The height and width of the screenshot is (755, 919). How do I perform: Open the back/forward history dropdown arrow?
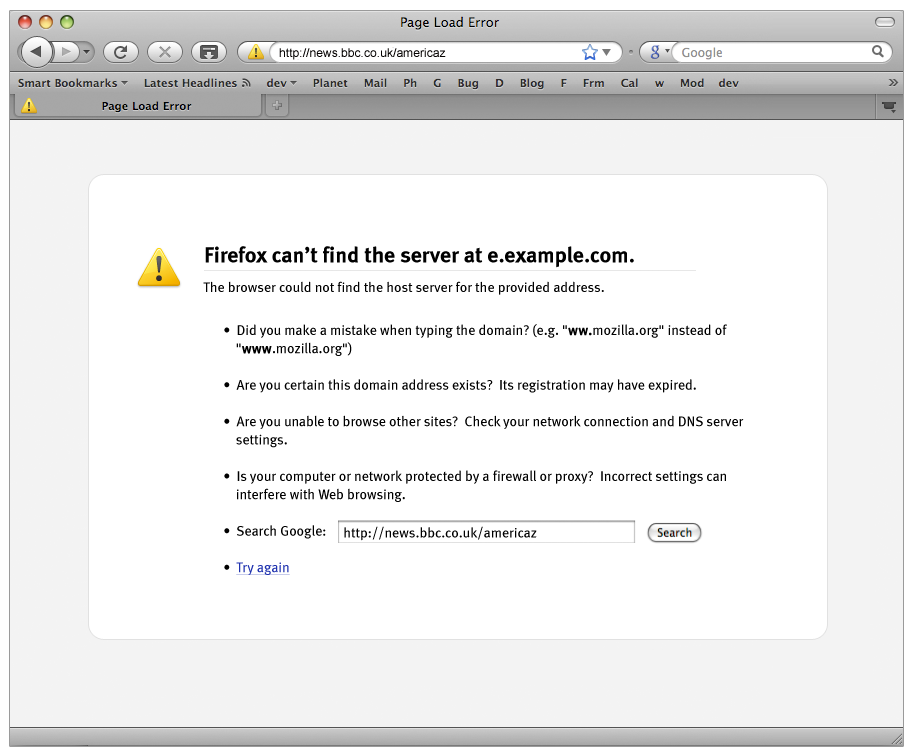[x=87, y=52]
